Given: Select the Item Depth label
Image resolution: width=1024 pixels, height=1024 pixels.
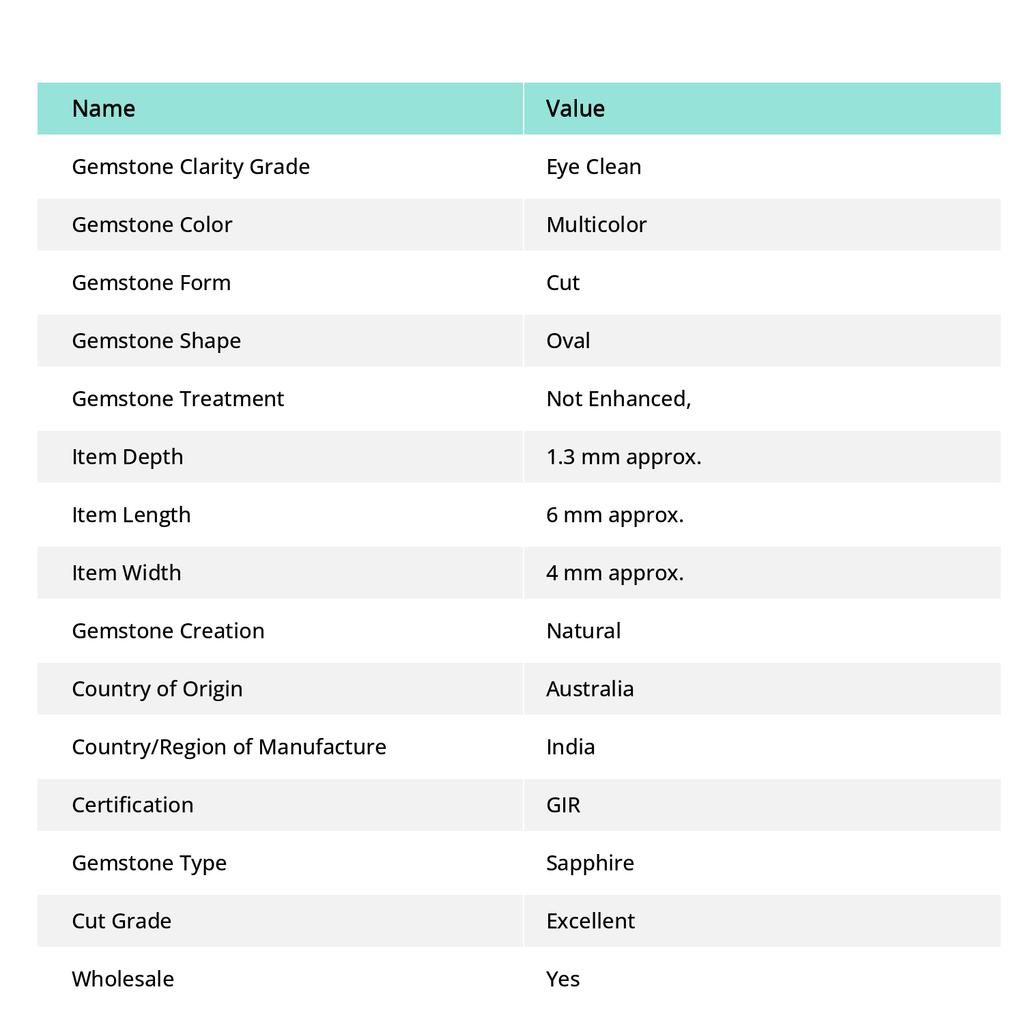Looking at the screenshot, I should tap(127, 457).
